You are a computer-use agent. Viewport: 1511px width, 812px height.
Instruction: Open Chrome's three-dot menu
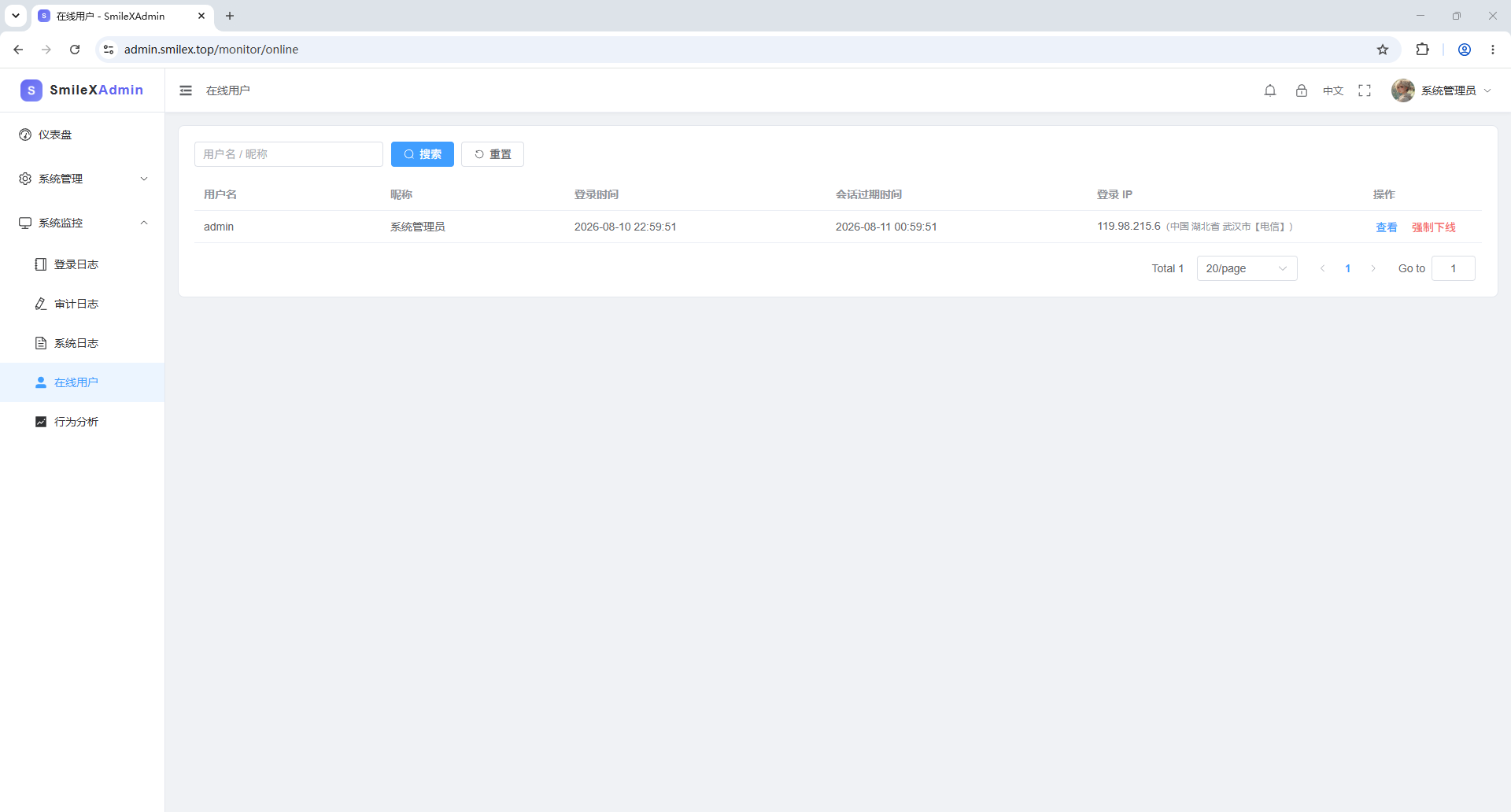coord(1493,50)
